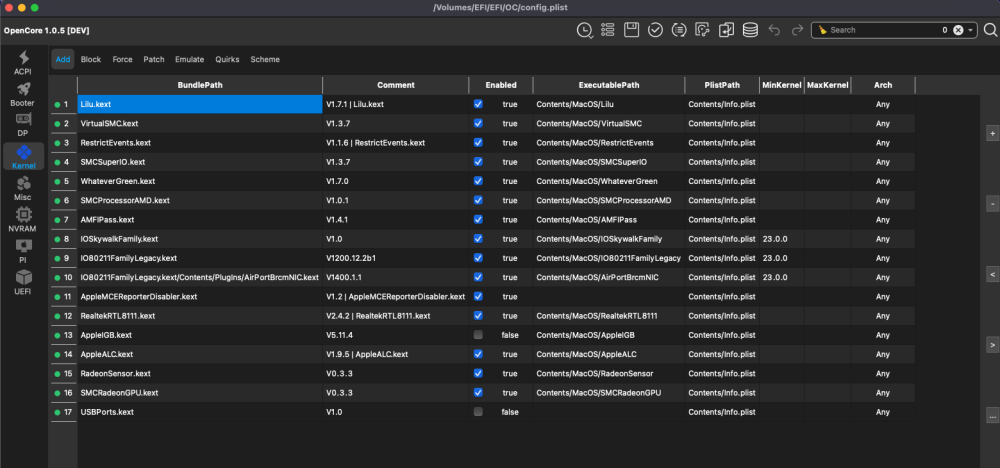
Task: Select the AppleMCEReporterDisabler.kext bundle path
Action: 200,296
